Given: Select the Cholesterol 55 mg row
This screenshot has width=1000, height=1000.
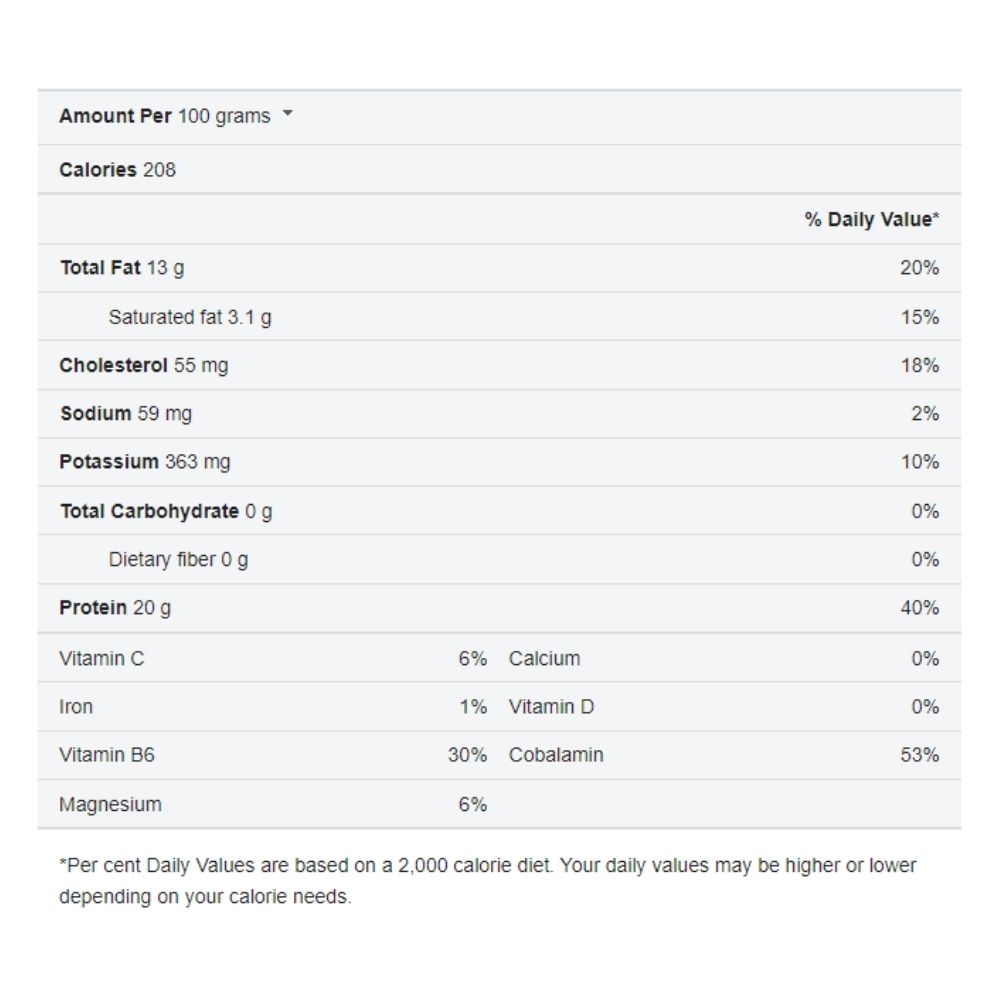Looking at the screenshot, I should pyautogui.click(x=143, y=365).
